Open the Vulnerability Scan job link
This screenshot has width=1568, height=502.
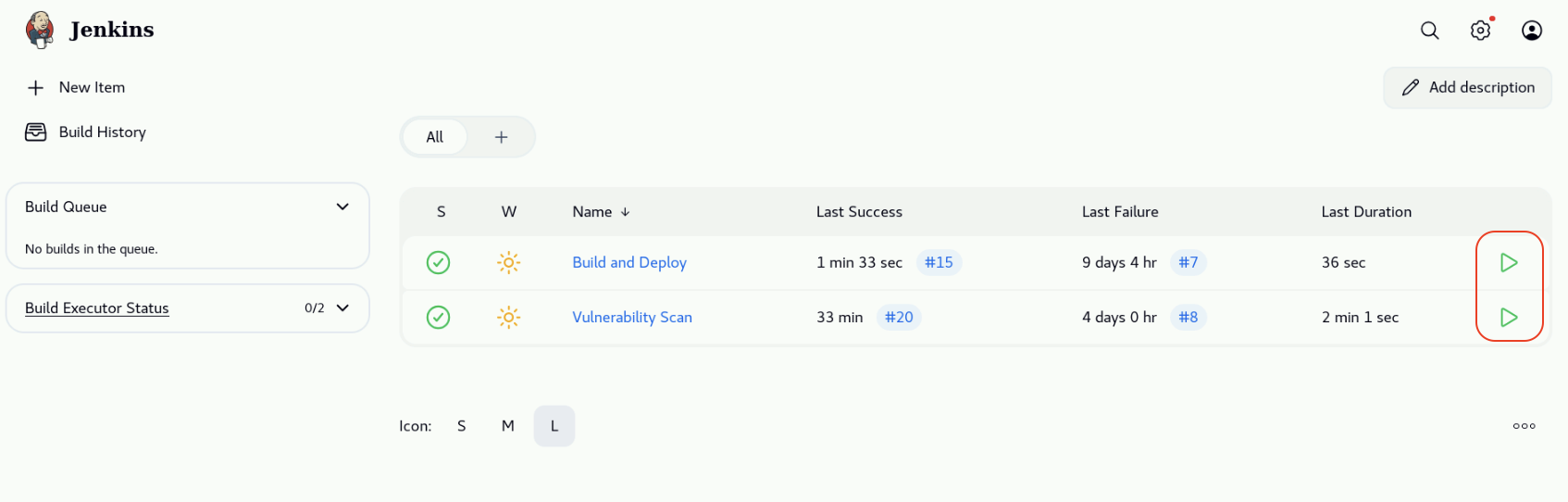(x=631, y=318)
